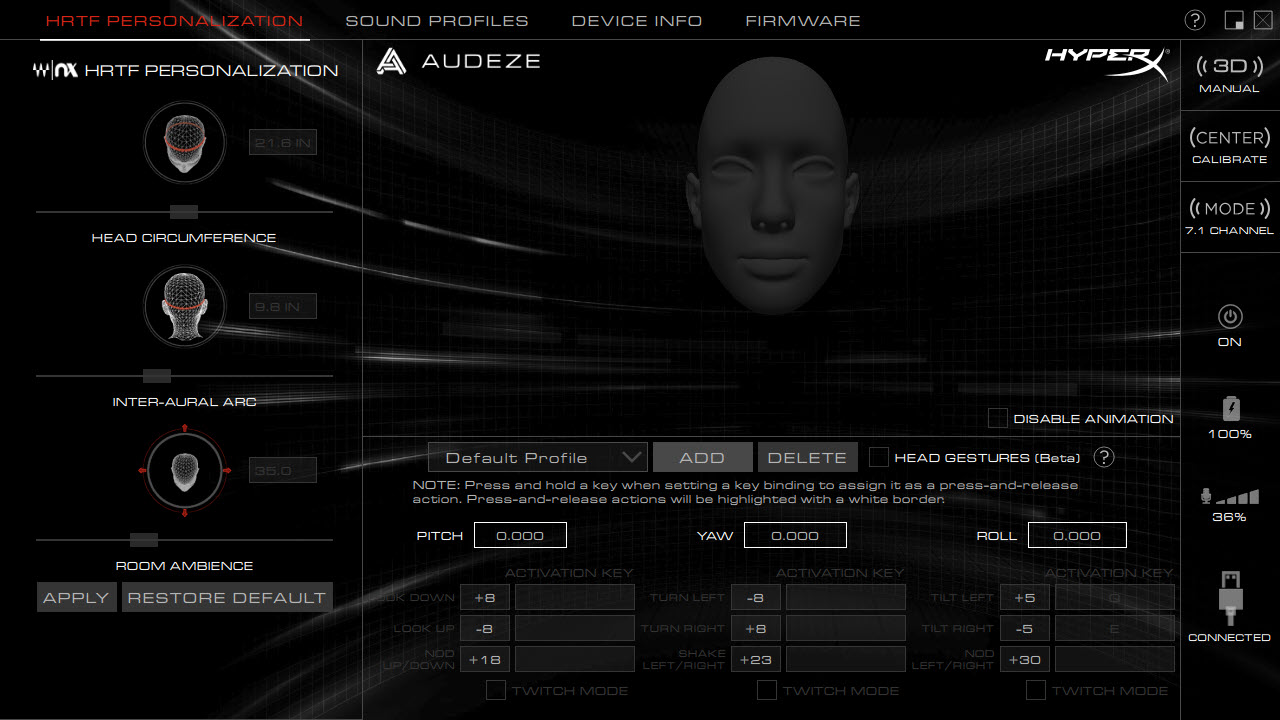Click the window restore icon
This screenshot has width=1280, height=720.
click(x=1233, y=20)
